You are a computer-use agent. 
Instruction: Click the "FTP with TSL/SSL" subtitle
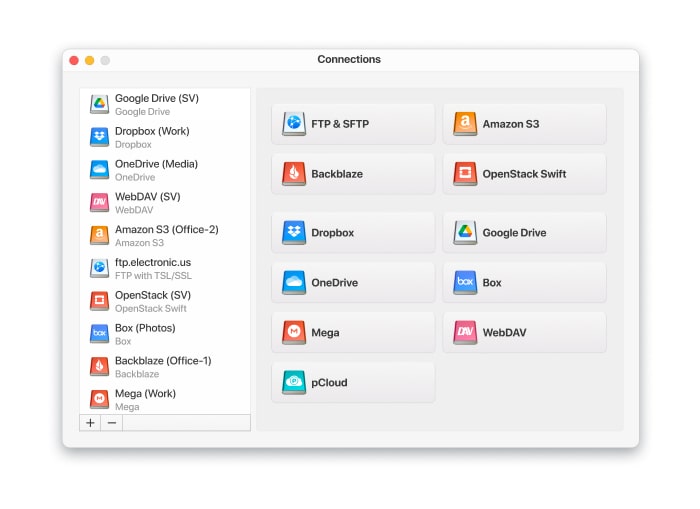153,275
